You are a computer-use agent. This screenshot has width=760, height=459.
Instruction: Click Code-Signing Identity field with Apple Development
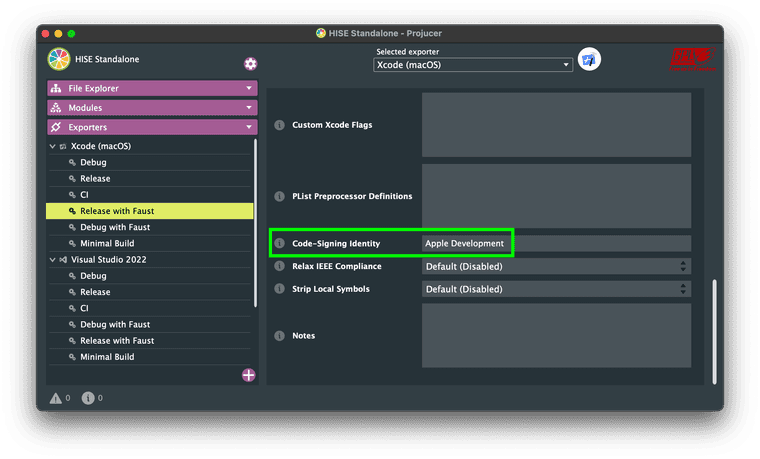click(556, 243)
